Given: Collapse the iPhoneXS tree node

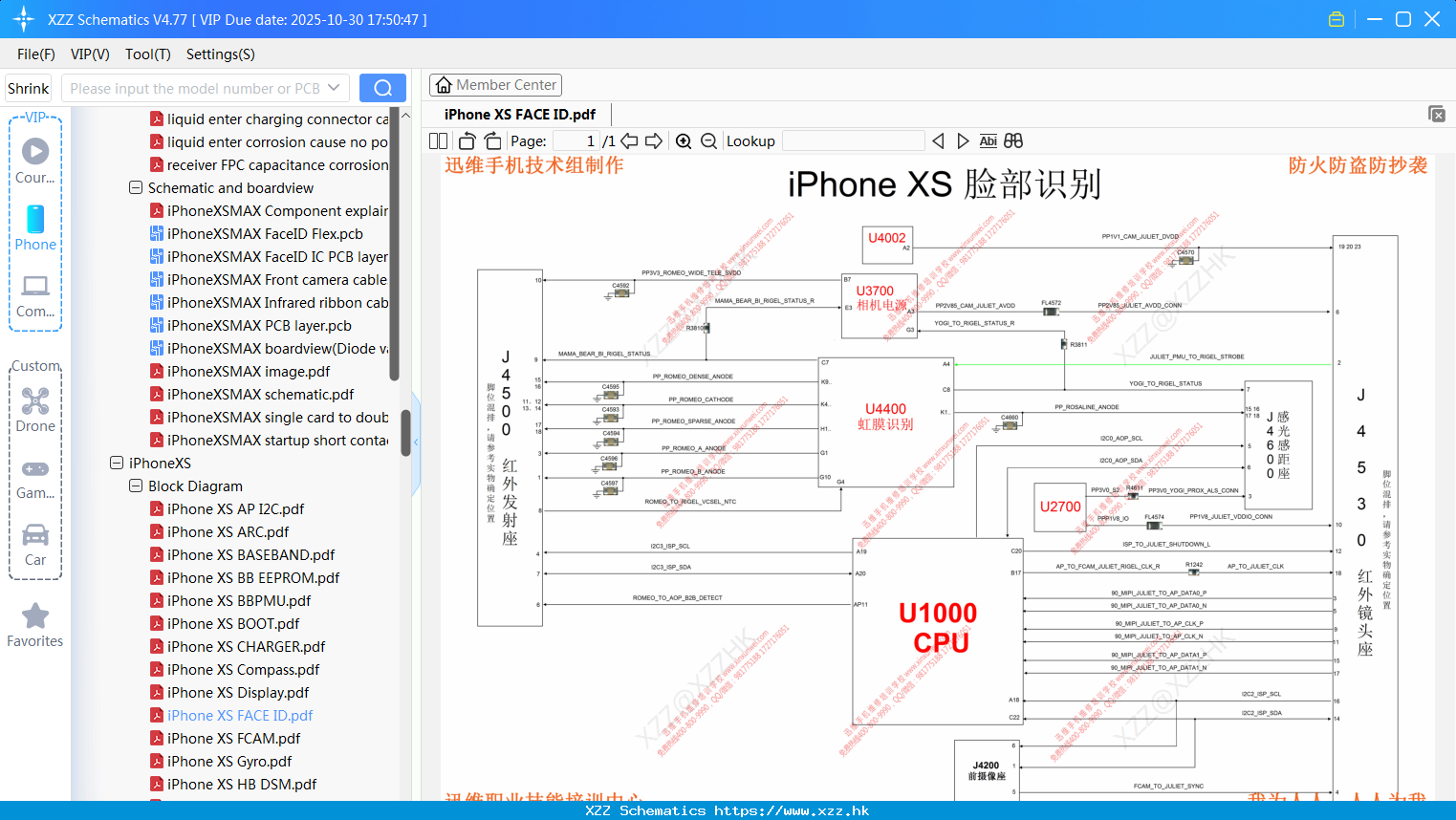Looking at the screenshot, I should [x=117, y=463].
